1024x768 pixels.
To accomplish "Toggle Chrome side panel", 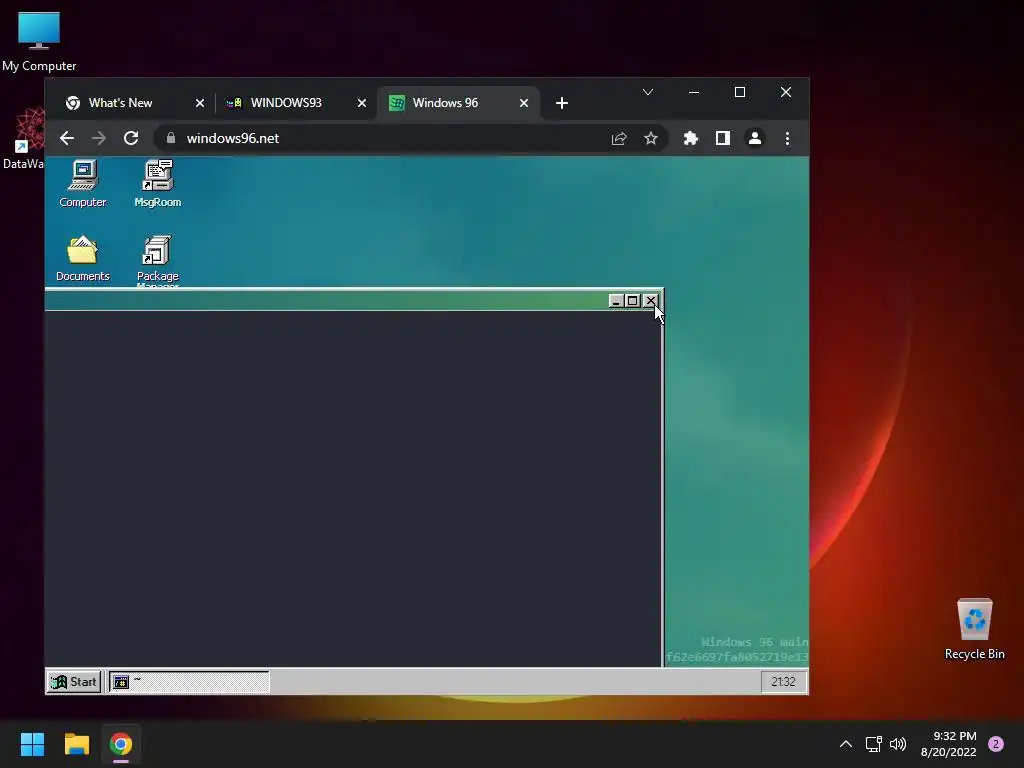I will coord(723,138).
